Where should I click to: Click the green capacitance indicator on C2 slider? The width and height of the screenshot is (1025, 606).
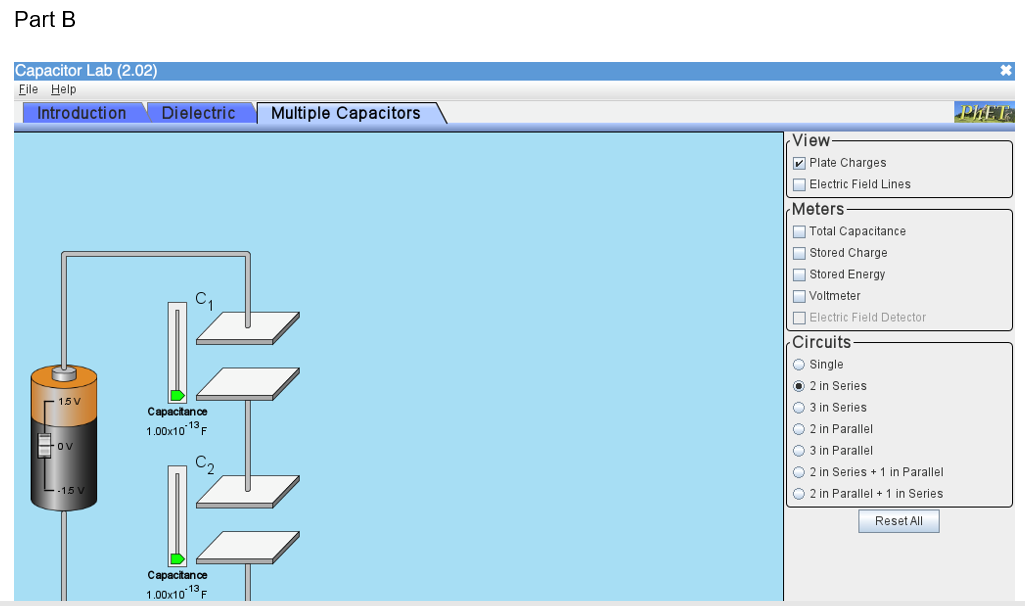coord(178,560)
